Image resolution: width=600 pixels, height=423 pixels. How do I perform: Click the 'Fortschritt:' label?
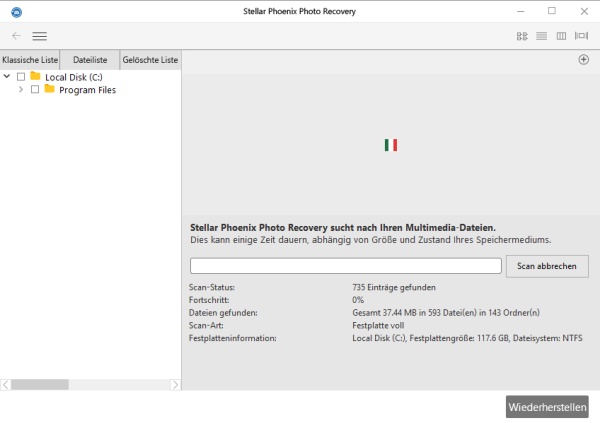(x=209, y=300)
